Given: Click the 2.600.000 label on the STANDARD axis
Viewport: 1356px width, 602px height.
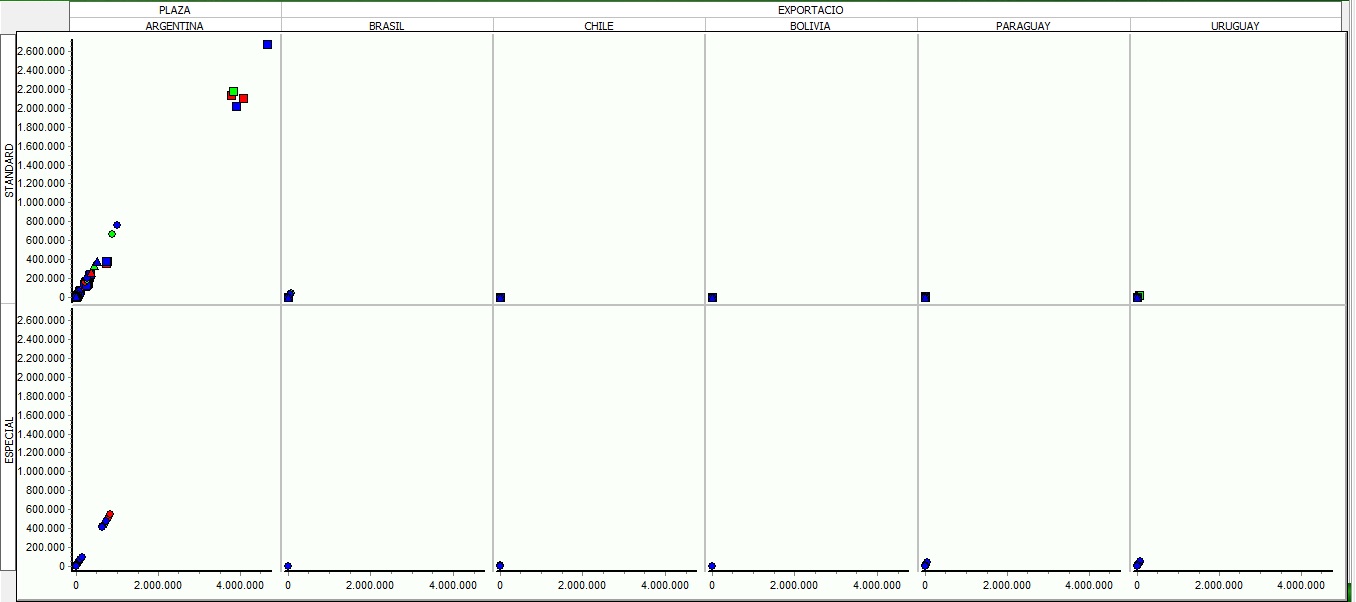Looking at the screenshot, I should (x=43, y=51).
